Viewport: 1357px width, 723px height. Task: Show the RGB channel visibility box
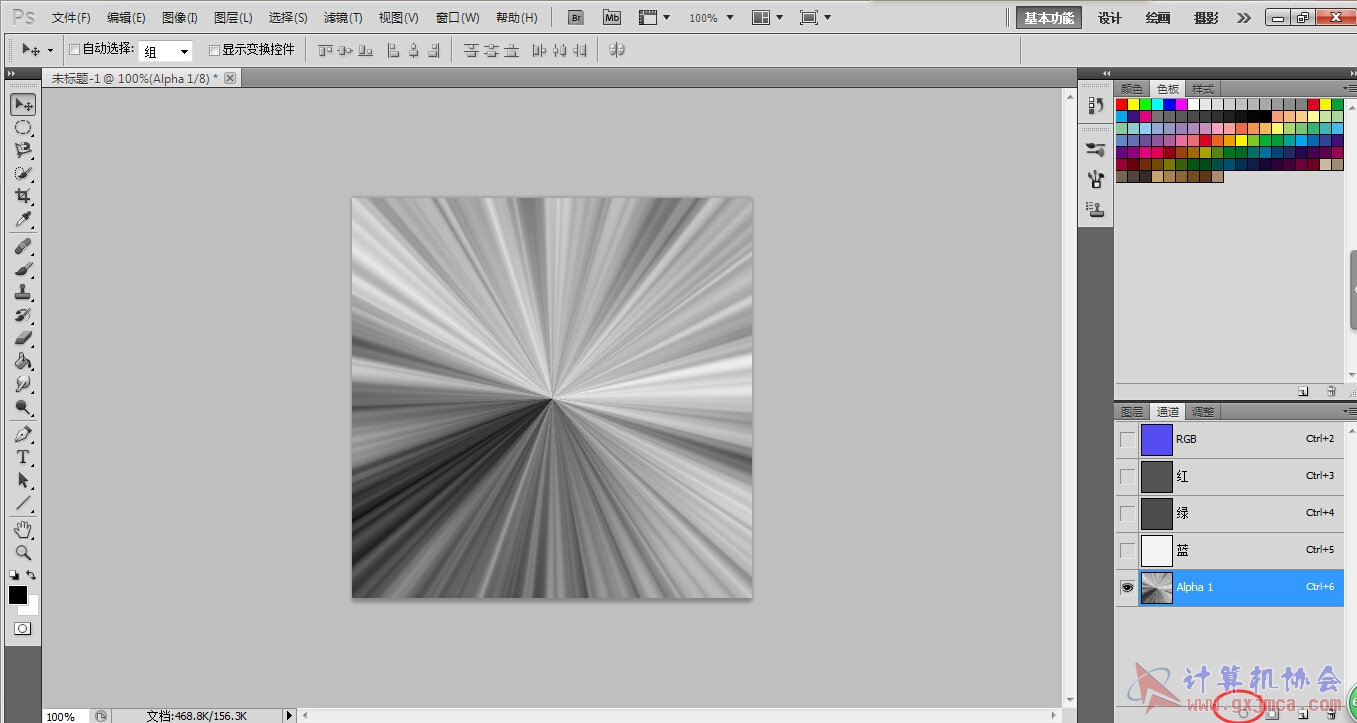pos(1128,439)
